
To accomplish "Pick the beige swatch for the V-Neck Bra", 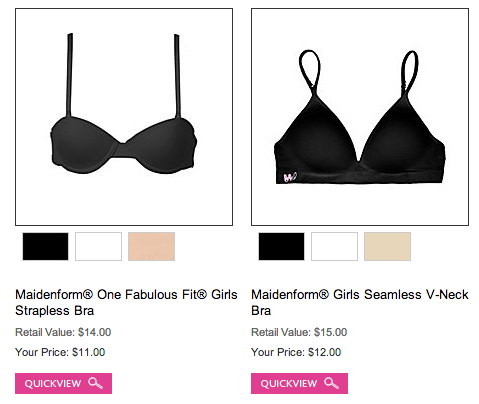I will point(387,246).
